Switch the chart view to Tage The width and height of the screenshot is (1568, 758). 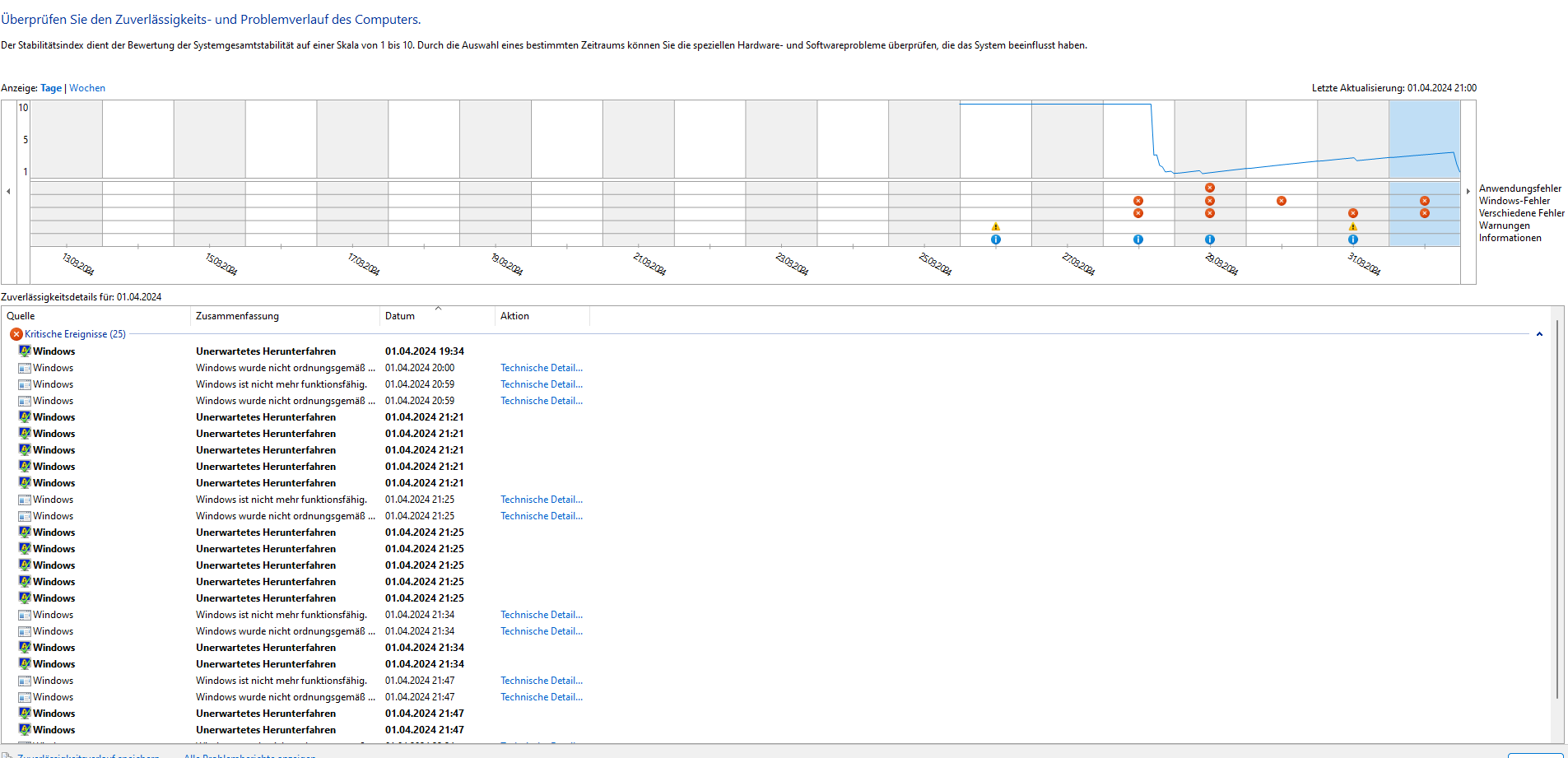tap(51, 88)
